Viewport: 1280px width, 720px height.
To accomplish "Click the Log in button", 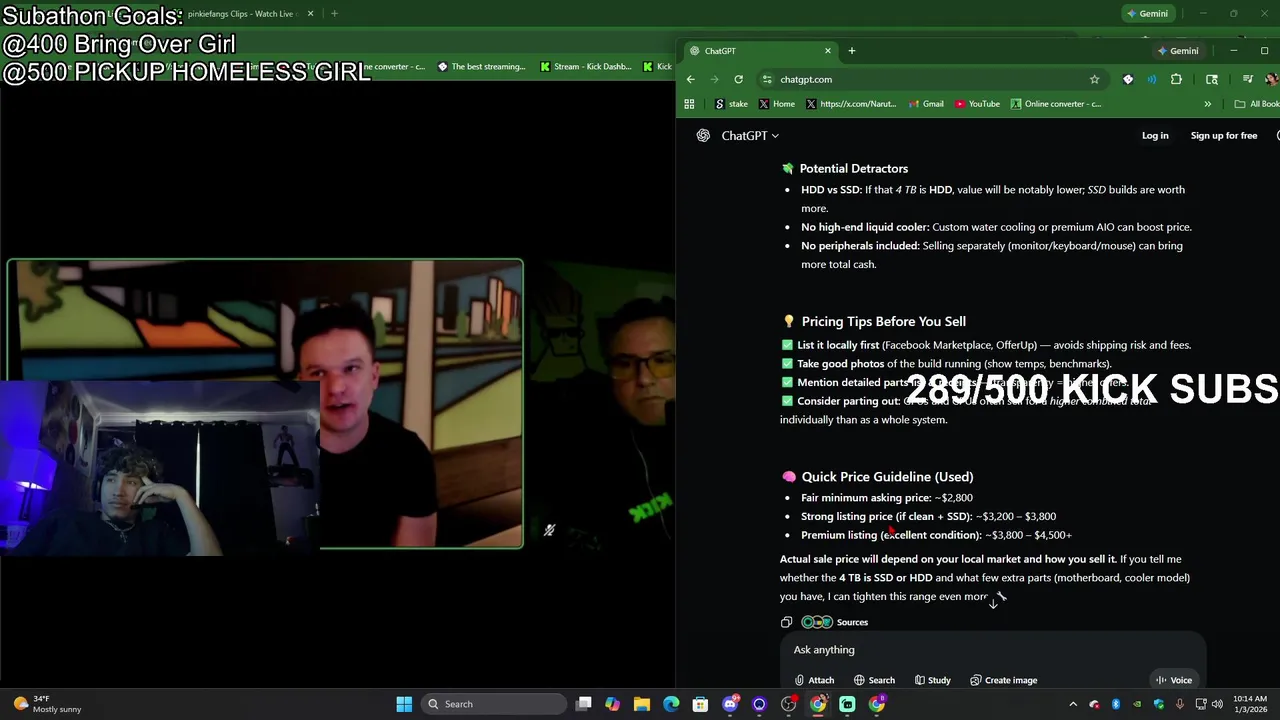I will click(x=1155, y=136).
